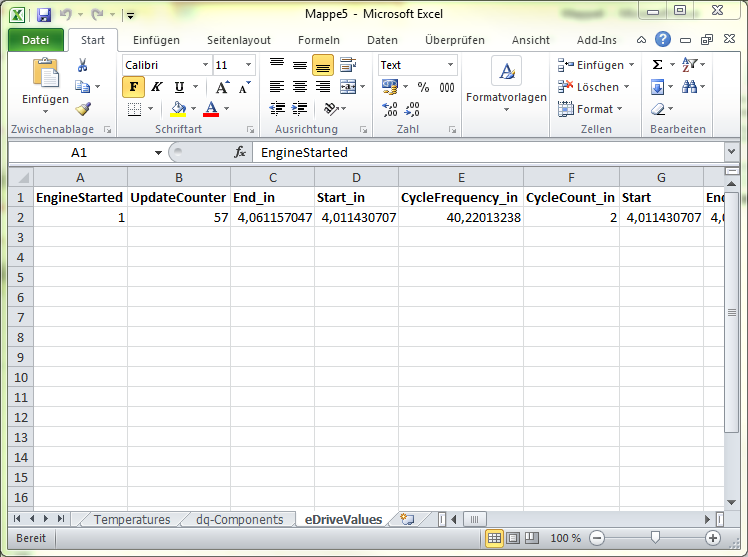Image resolution: width=748 pixels, height=557 pixels.
Task: Click the yellow fill color bucket
Action: coord(178,109)
